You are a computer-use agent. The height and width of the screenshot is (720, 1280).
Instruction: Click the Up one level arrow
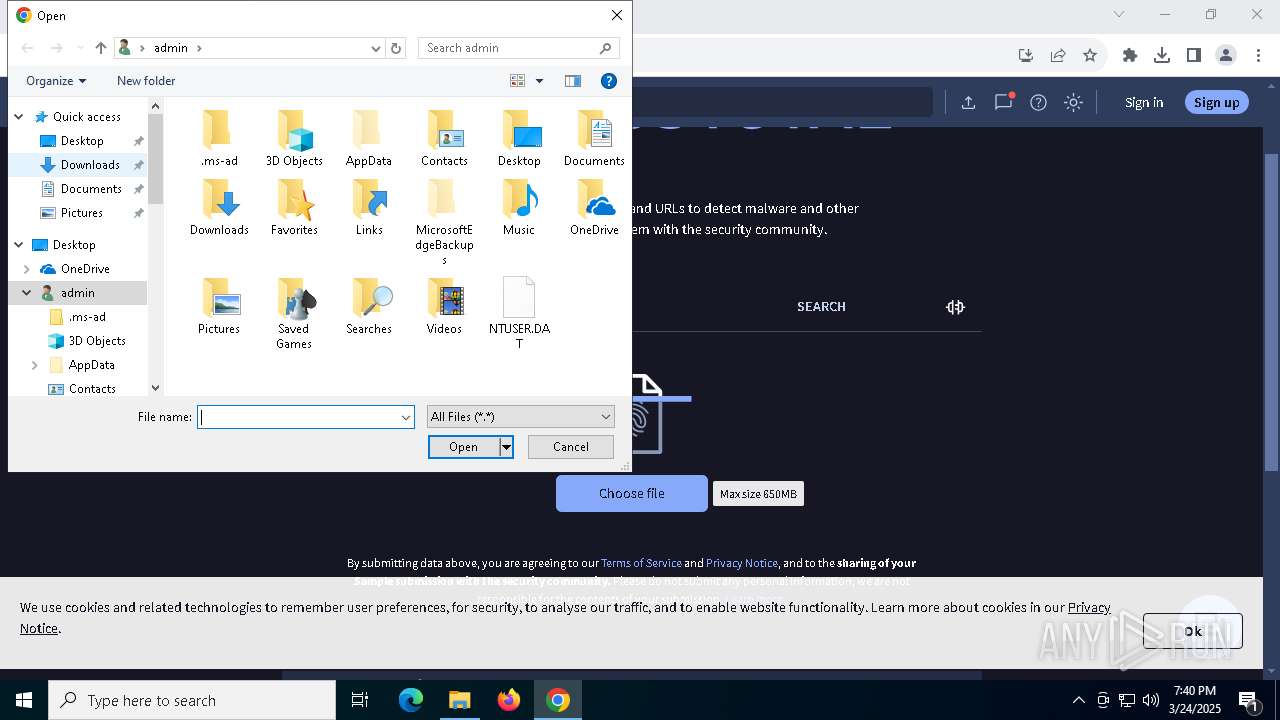[x=101, y=48]
